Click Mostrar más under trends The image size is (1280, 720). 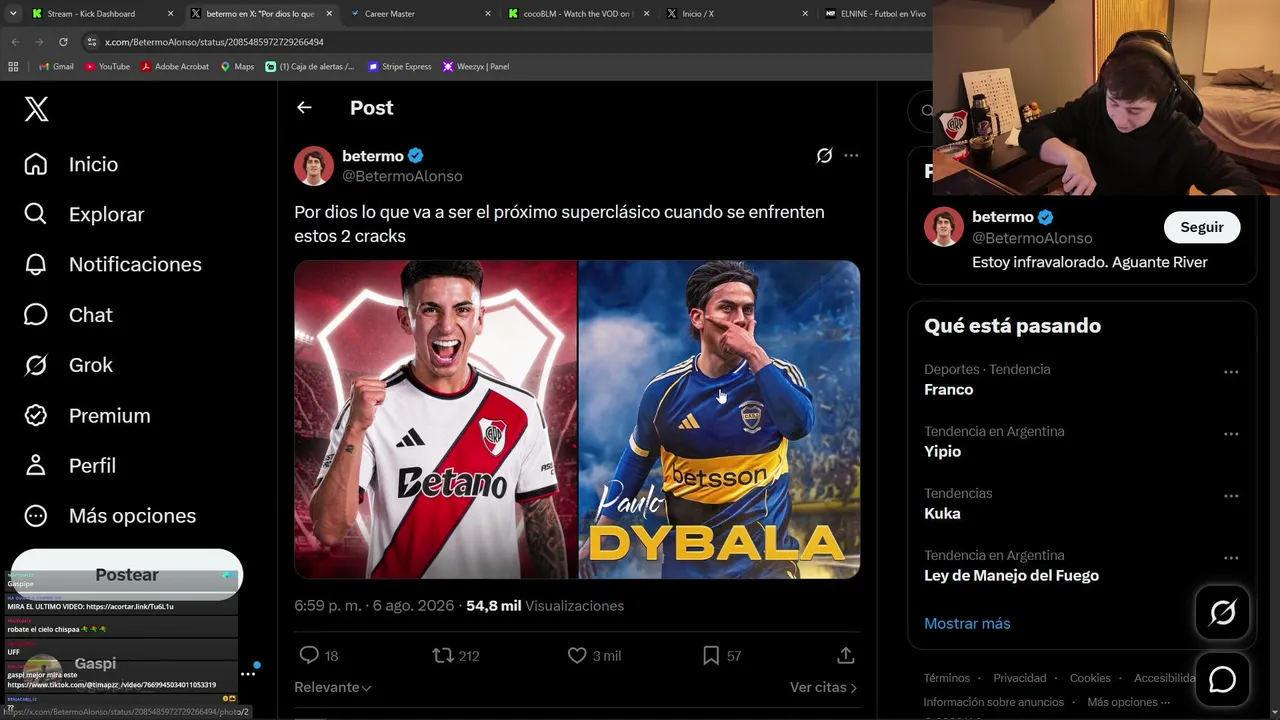[x=967, y=624]
